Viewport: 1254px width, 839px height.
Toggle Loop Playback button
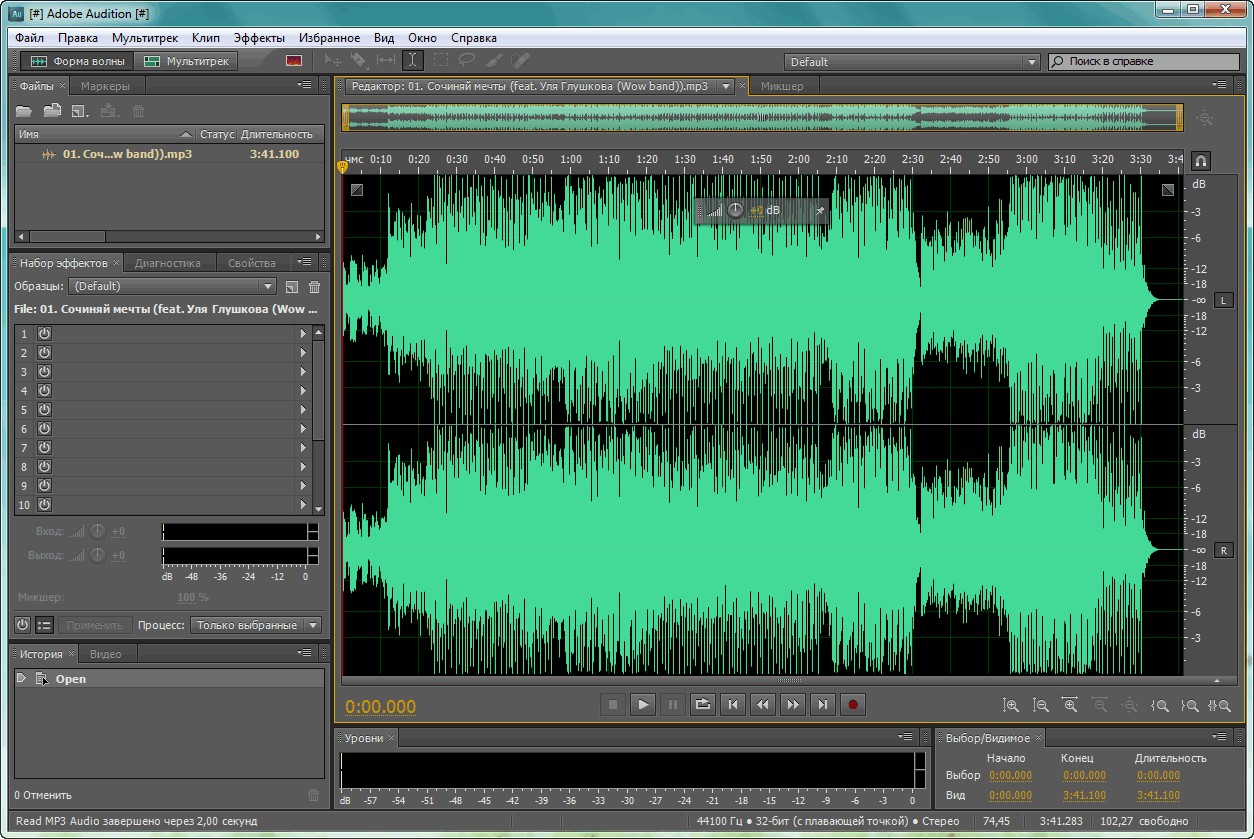pos(703,704)
